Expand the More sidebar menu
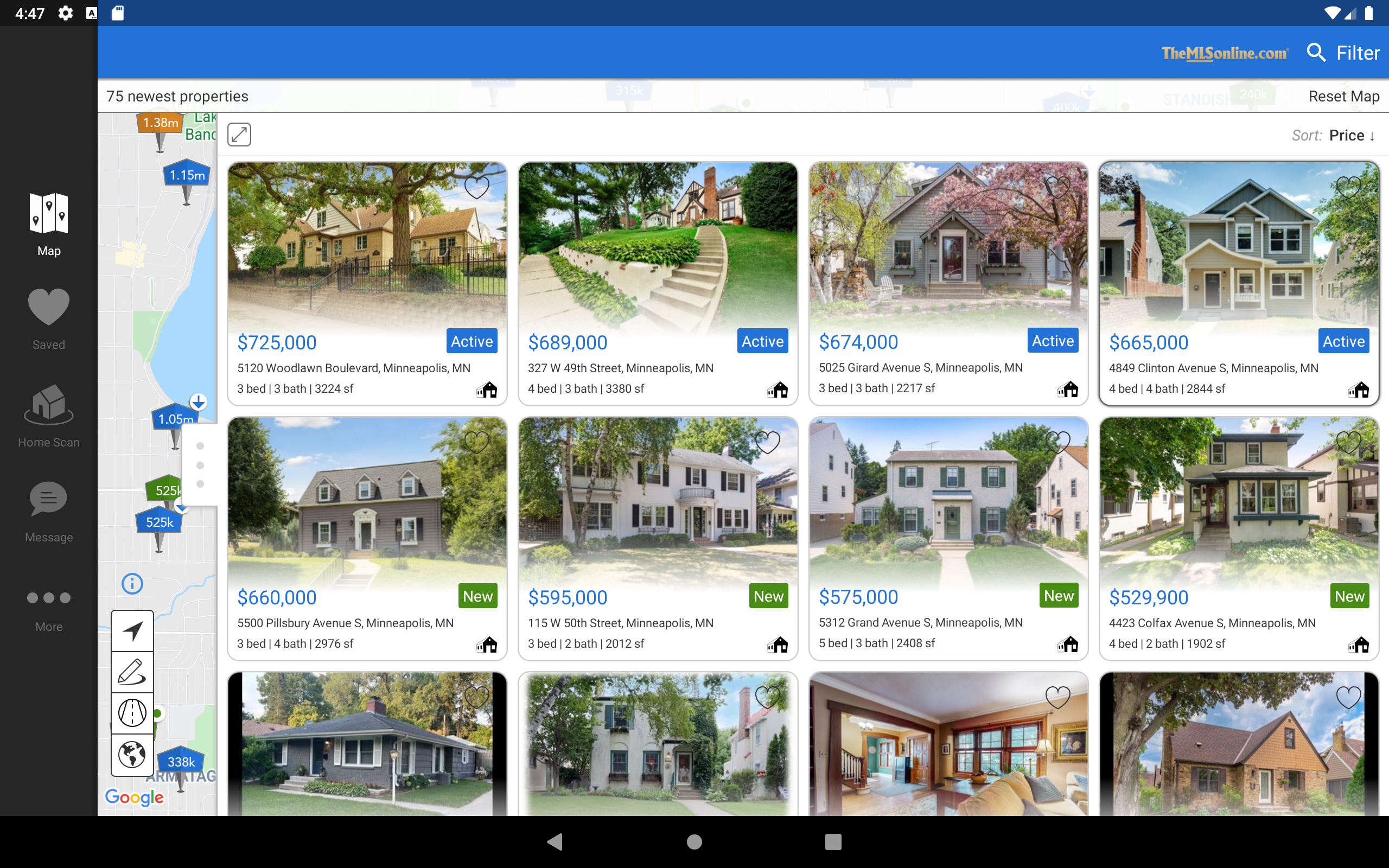The image size is (1389, 868). [x=49, y=611]
